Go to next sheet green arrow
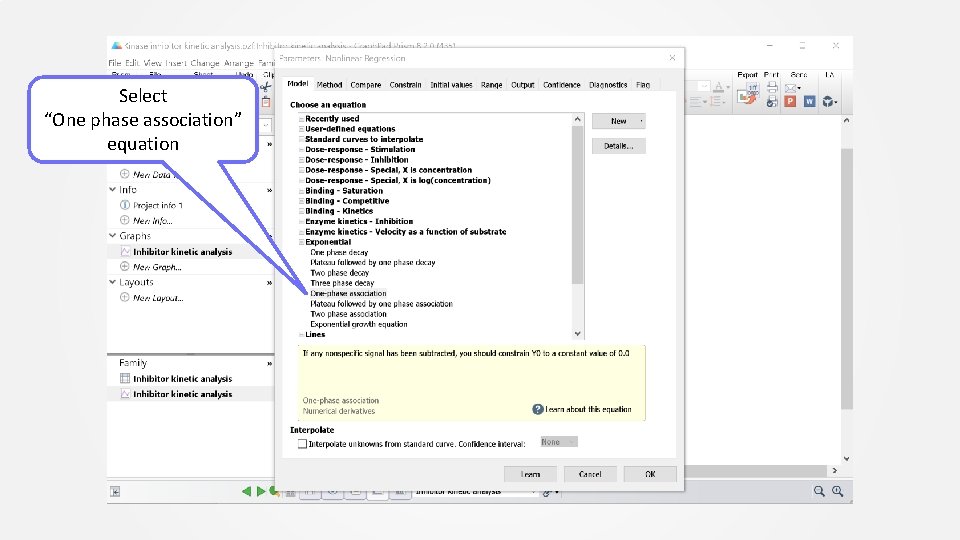Viewport: 960px width, 540px height. 260,491
